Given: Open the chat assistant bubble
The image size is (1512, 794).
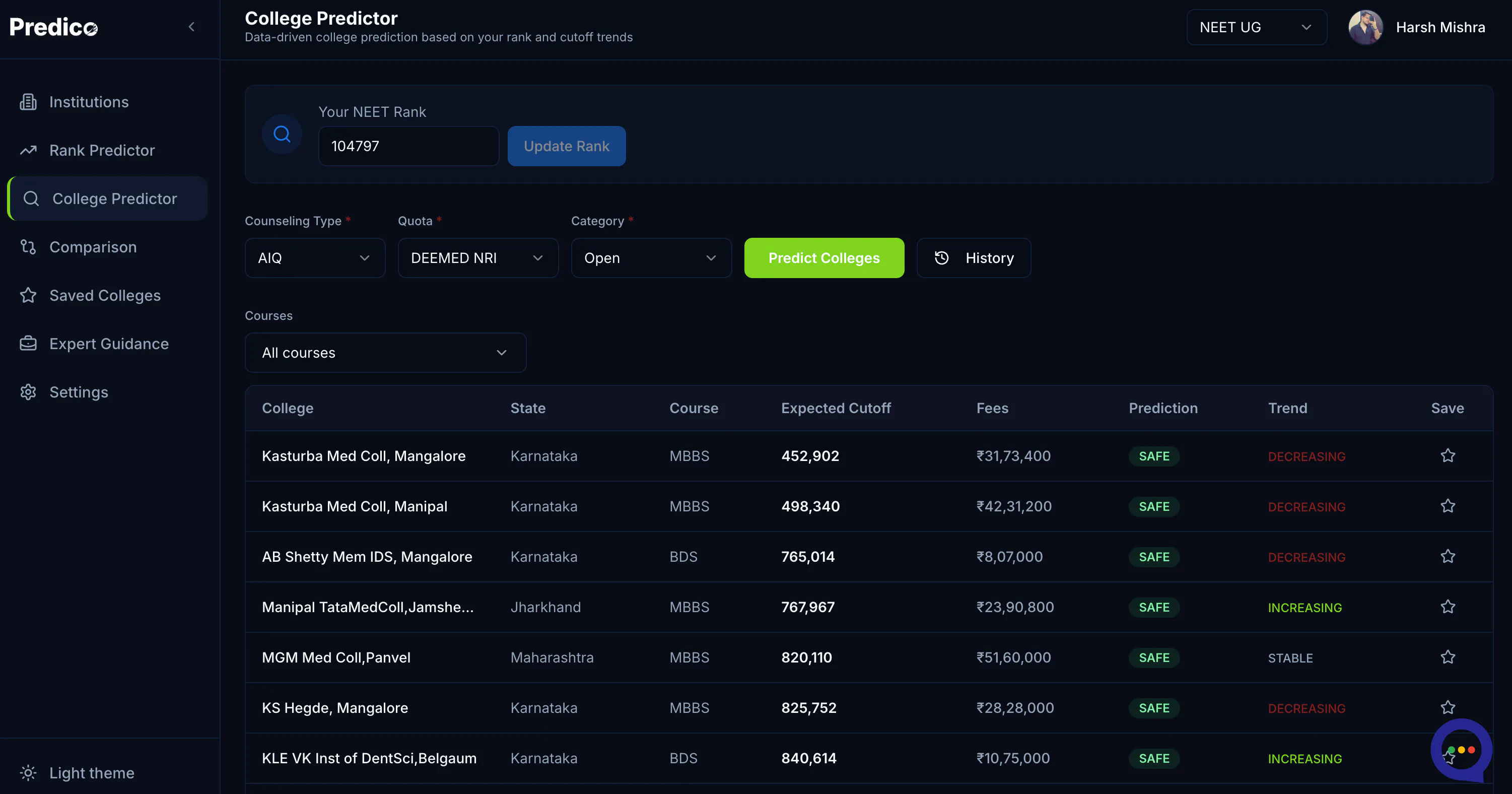Looking at the screenshot, I should tap(1461, 750).
